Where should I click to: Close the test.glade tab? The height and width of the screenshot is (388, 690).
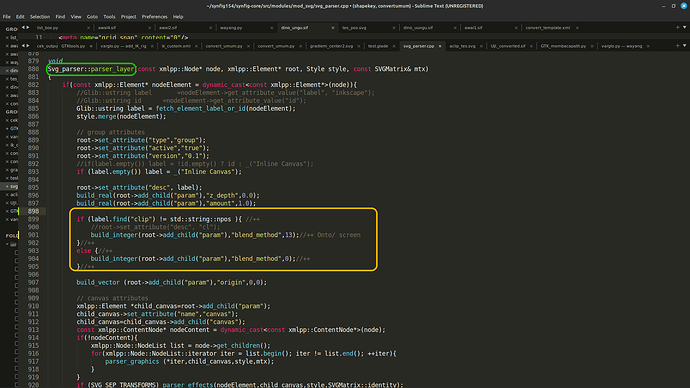tap(394, 46)
